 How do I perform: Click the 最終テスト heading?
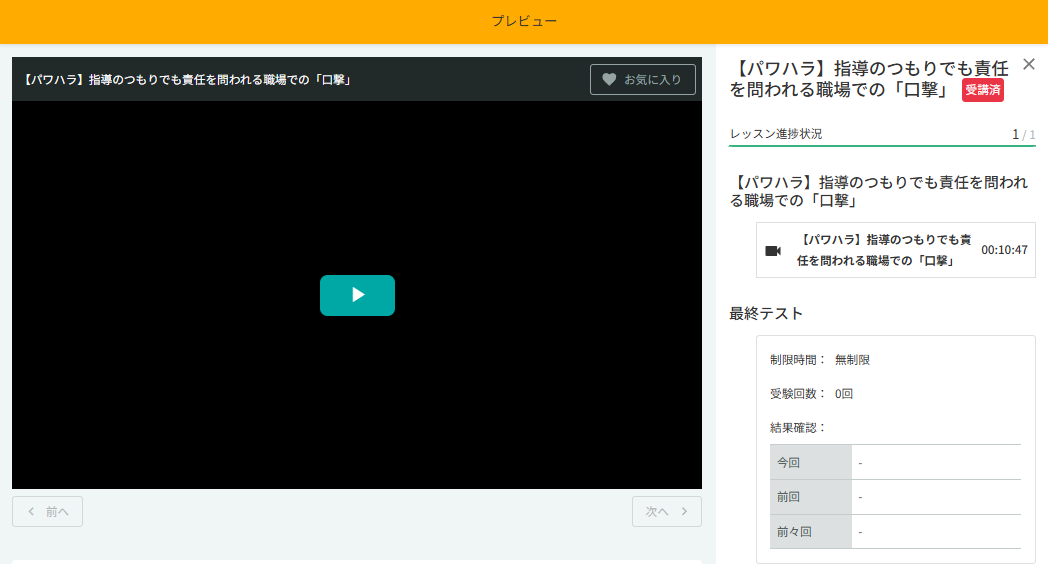(766, 313)
